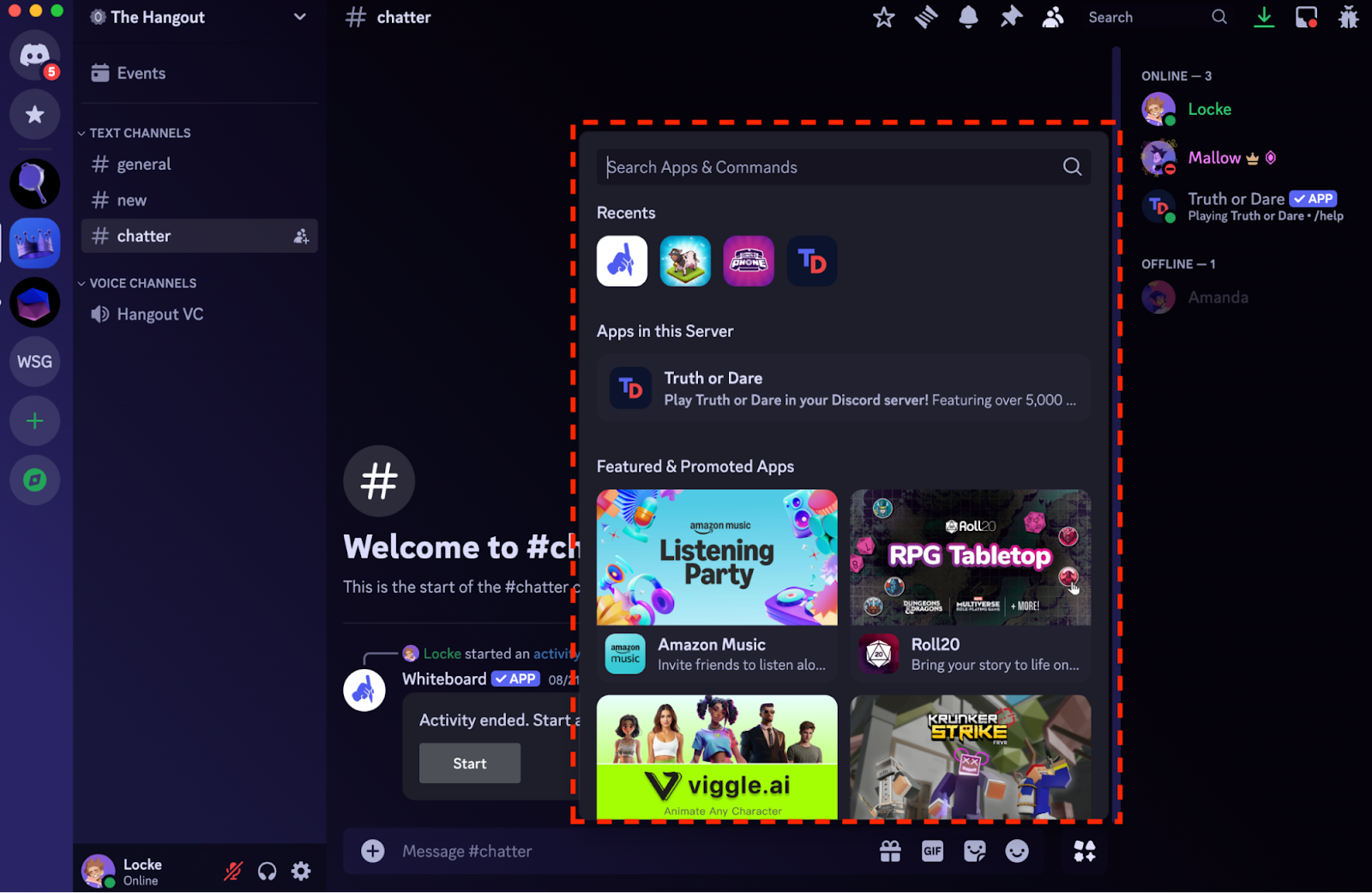Screen dimensions: 1372x893
Task: Switch to the general channel
Action: (x=144, y=164)
